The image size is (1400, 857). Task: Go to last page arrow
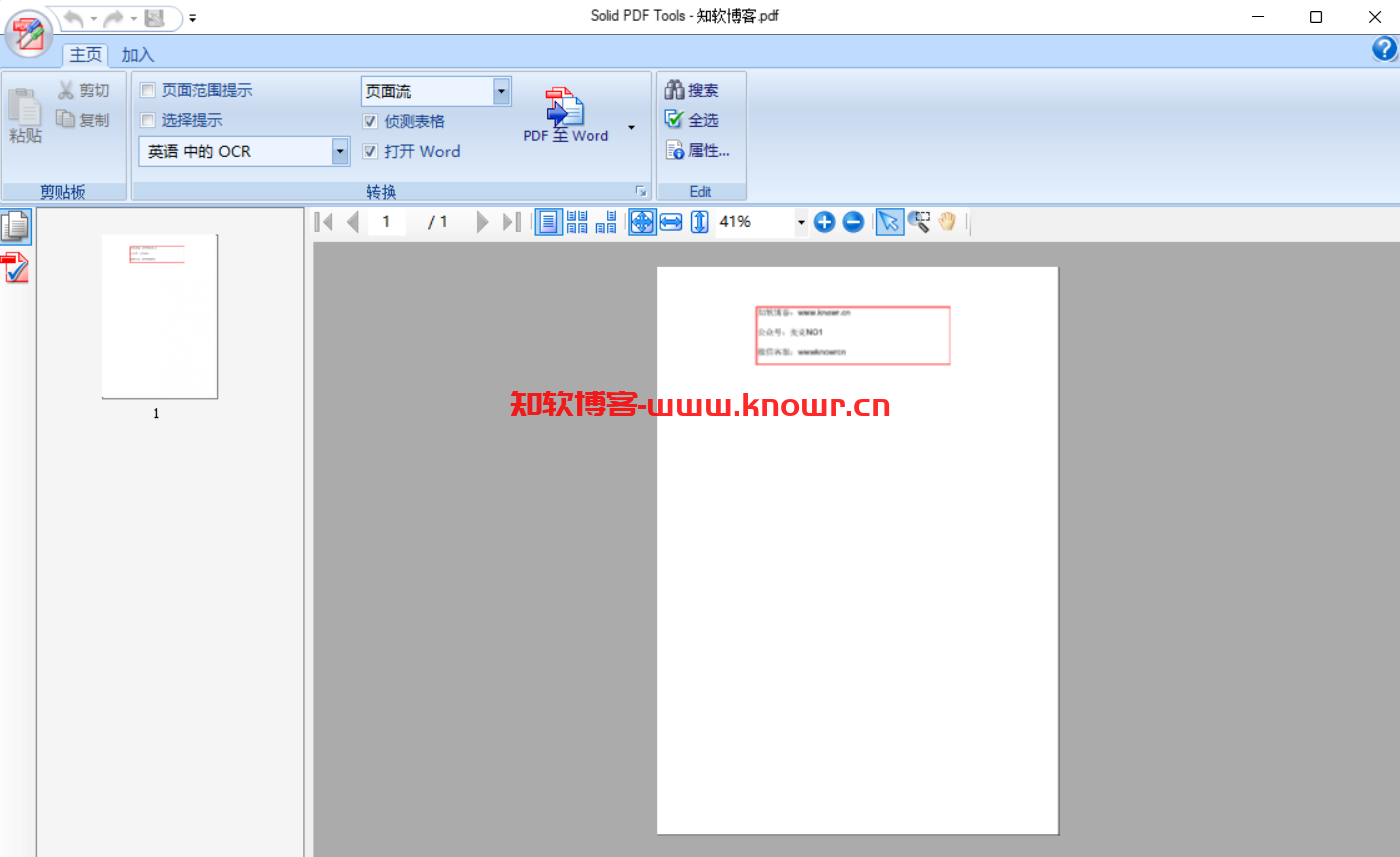(x=511, y=222)
